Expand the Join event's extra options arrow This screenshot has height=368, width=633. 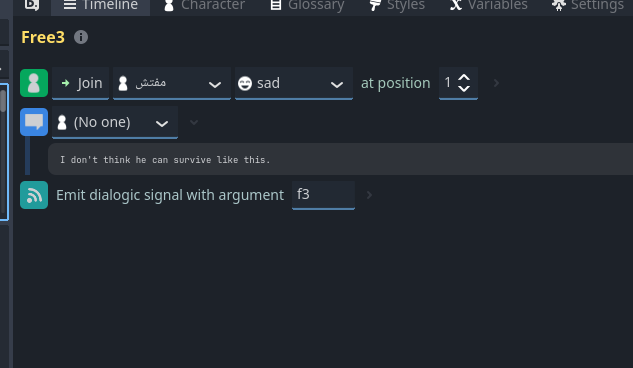click(x=496, y=83)
